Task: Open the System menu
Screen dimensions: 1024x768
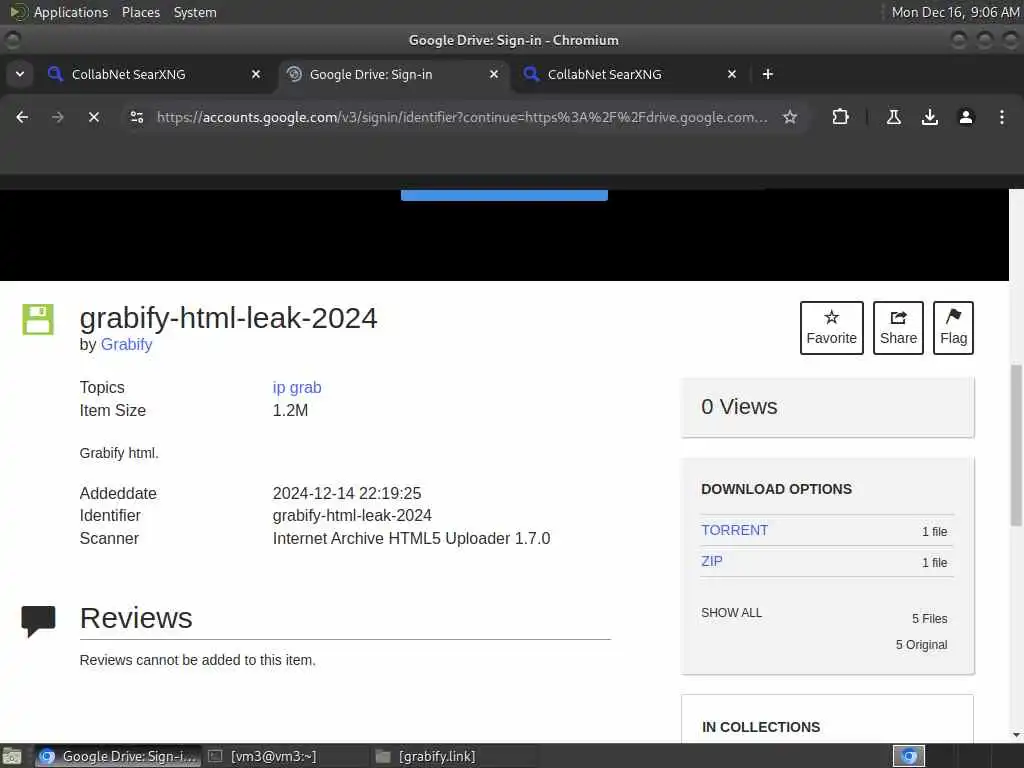Action: coord(195,12)
